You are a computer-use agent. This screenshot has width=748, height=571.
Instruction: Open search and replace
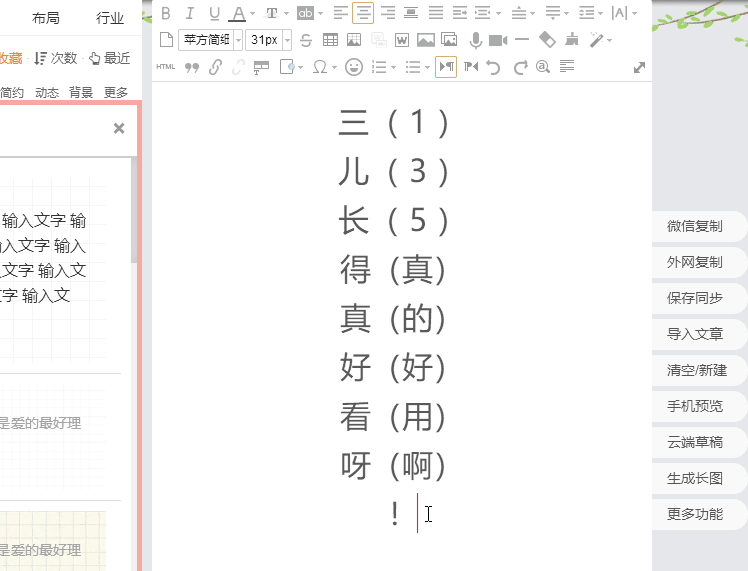pos(543,67)
